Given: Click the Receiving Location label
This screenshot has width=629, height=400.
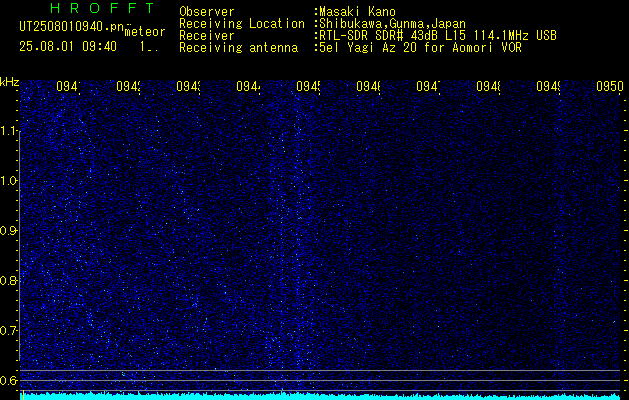Looking at the screenshot, I should 242,24.
